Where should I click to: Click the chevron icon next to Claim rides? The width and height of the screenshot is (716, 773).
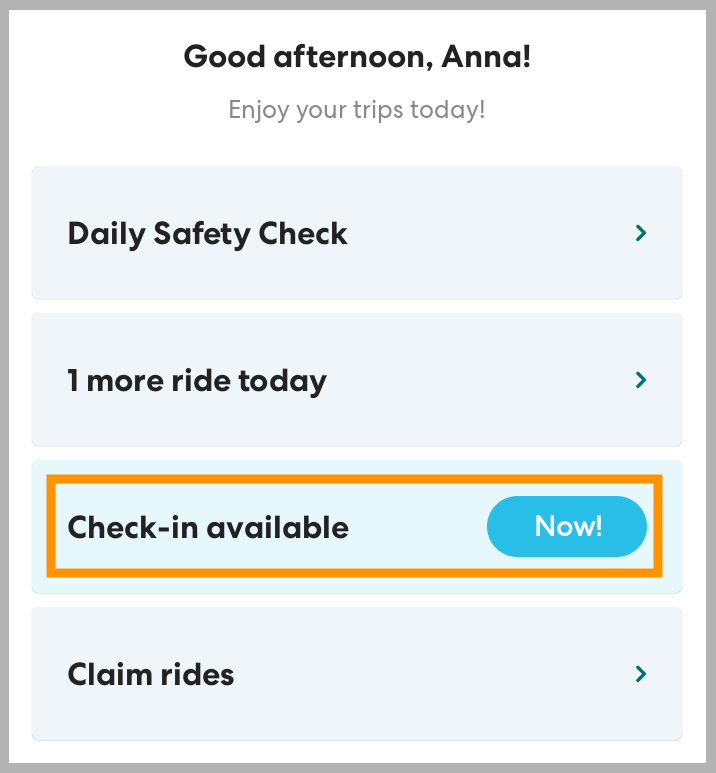(641, 674)
